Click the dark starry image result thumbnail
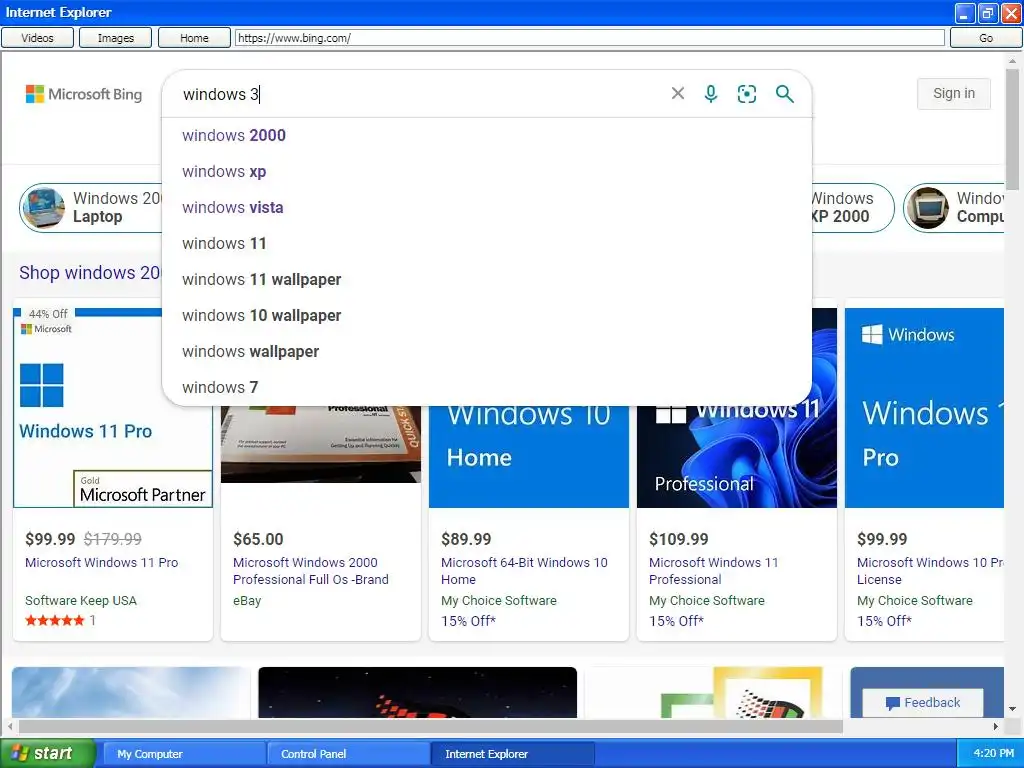 pyautogui.click(x=417, y=692)
